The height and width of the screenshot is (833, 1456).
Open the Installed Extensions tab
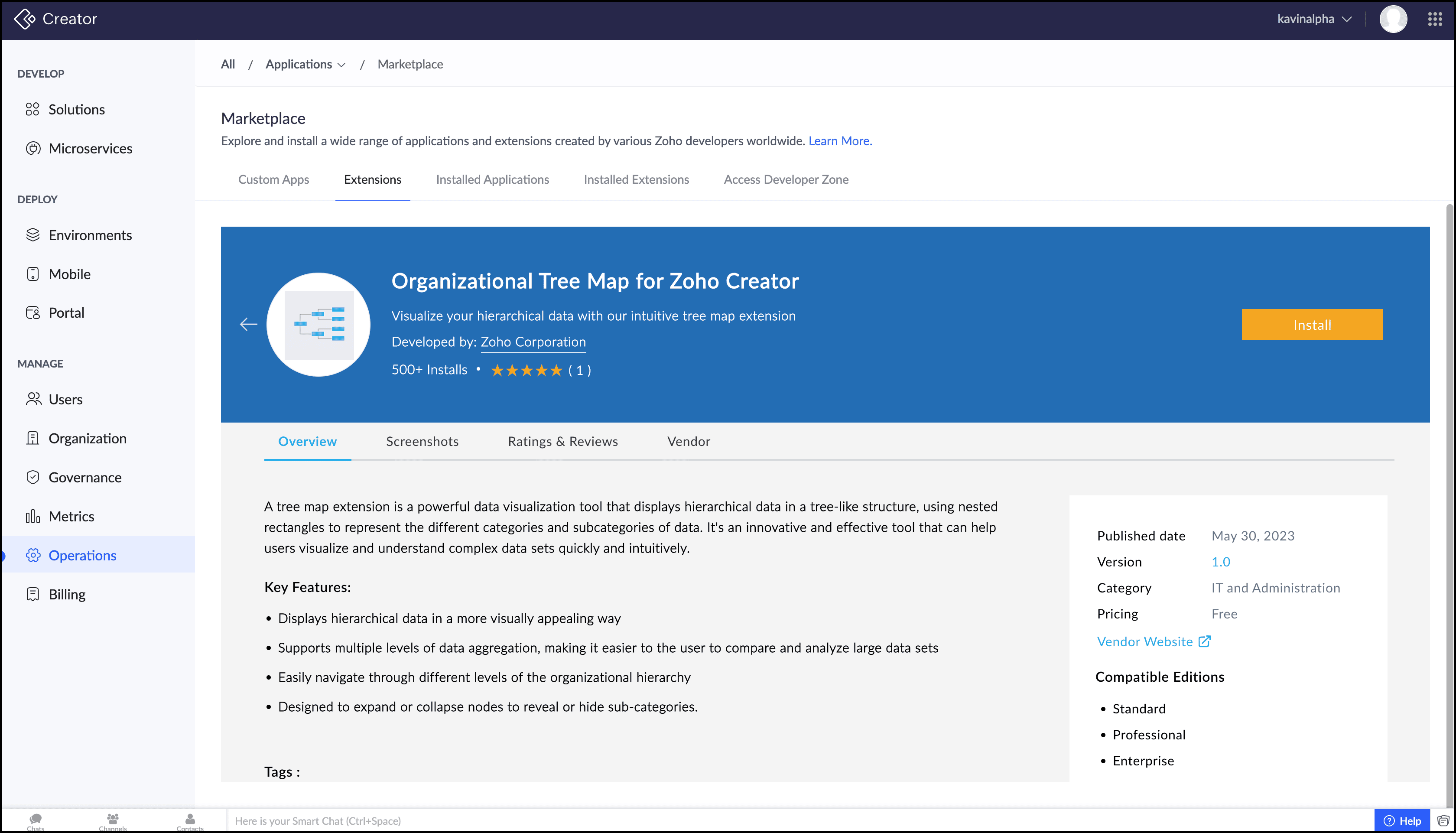pos(637,179)
